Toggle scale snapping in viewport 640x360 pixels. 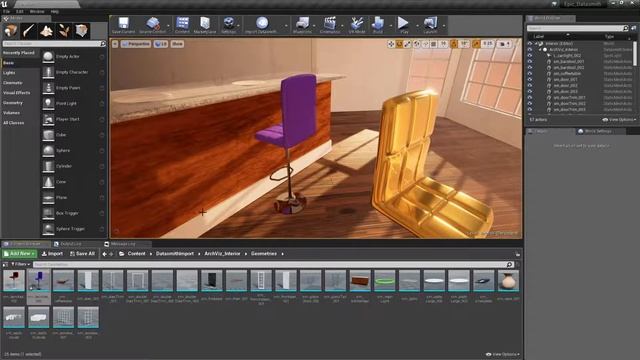click(x=476, y=44)
